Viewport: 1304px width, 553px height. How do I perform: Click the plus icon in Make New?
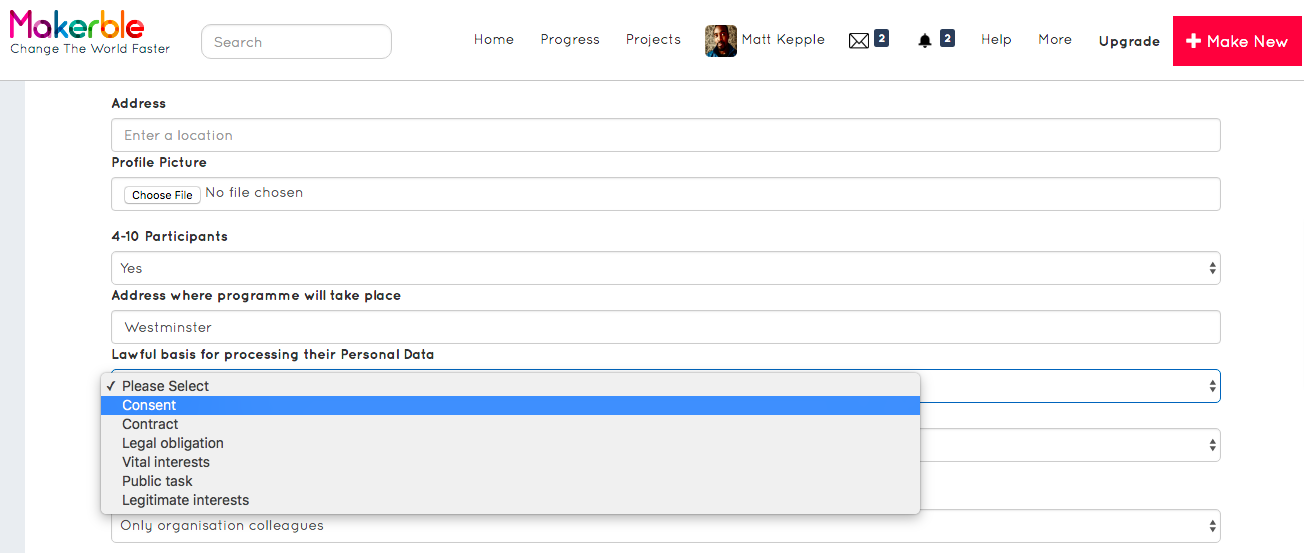click(x=1193, y=41)
